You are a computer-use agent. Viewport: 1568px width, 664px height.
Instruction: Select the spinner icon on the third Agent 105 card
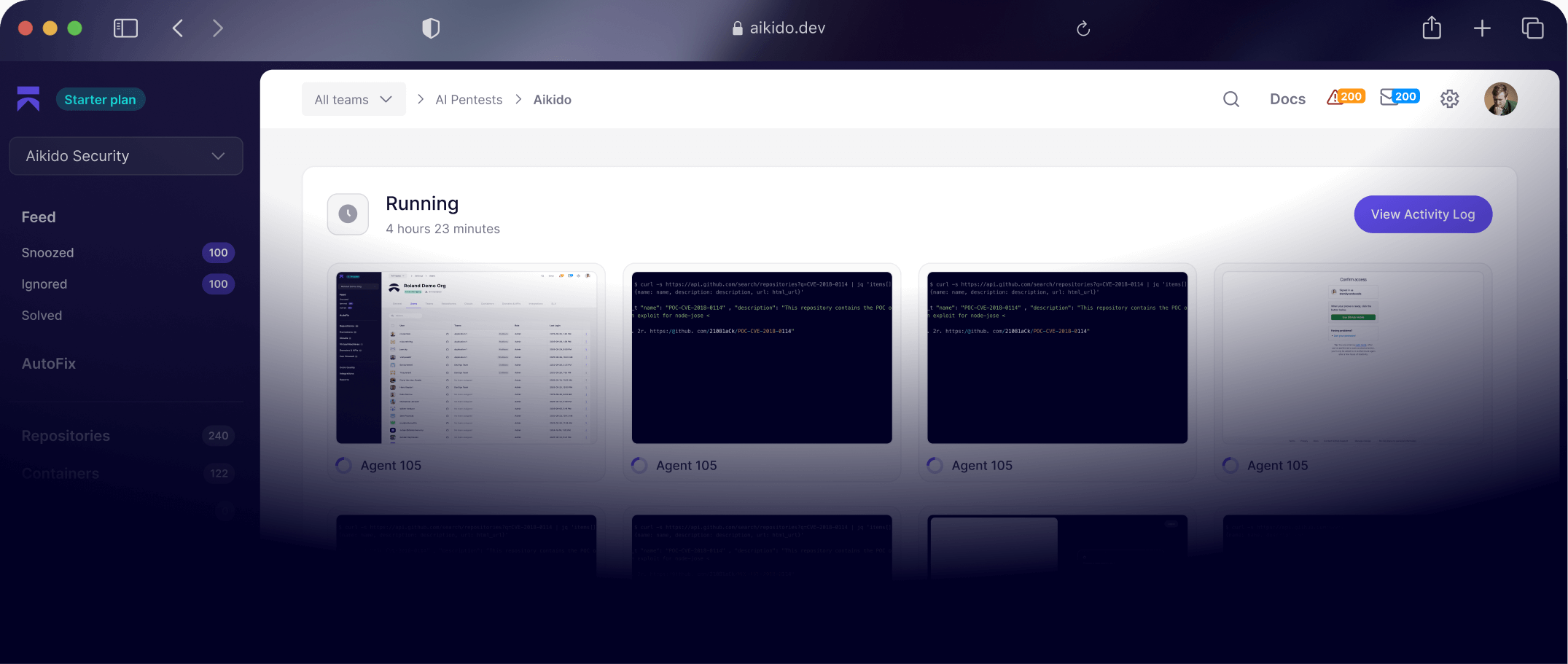pos(935,465)
